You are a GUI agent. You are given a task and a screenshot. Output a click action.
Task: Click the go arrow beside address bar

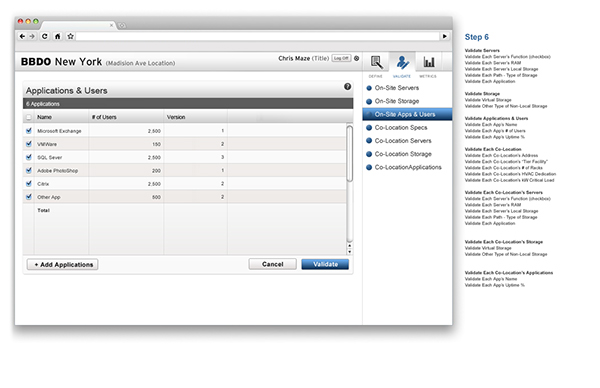pos(445,36)
